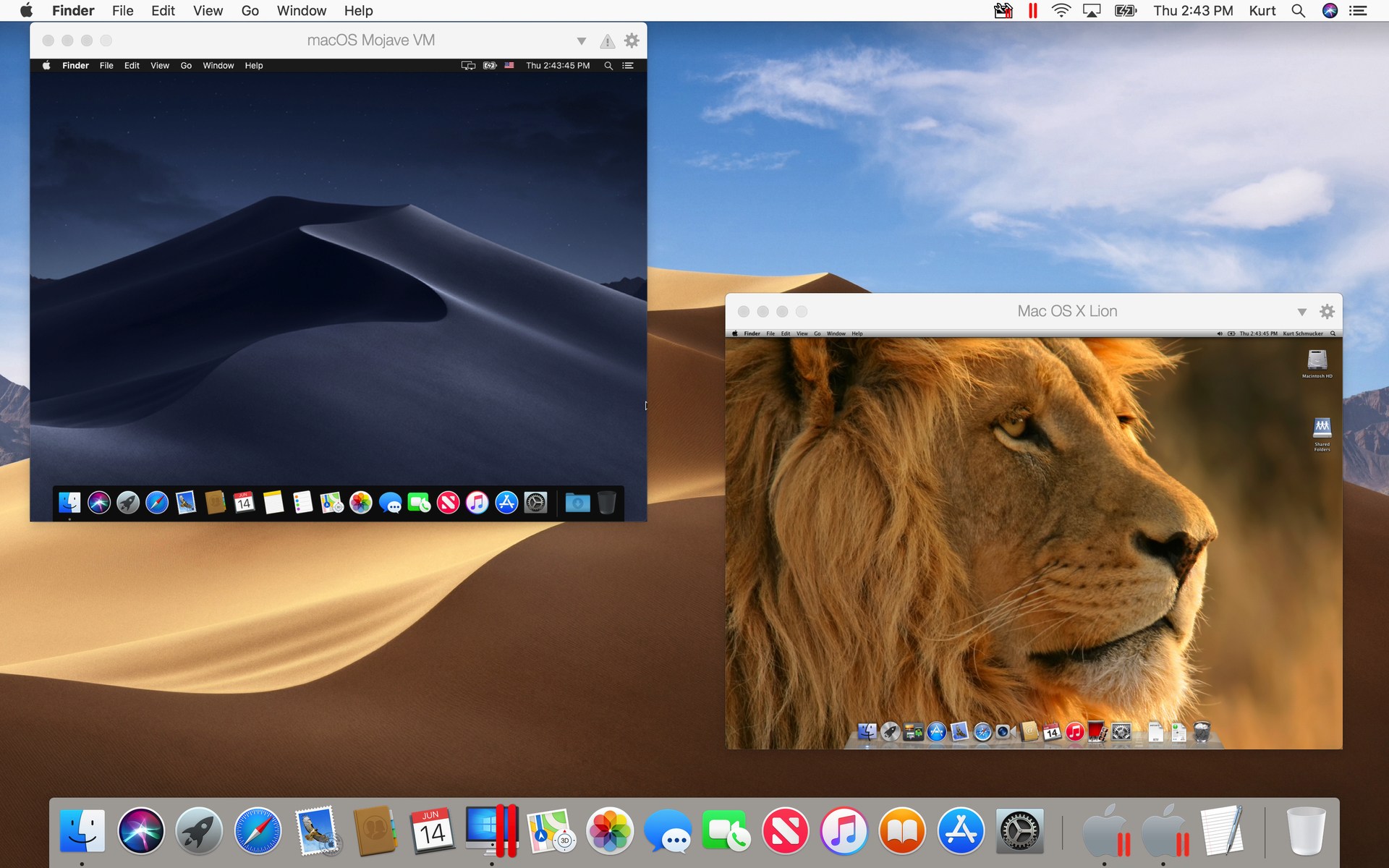
Task: Open the Trash in the Mojave VM Dock
Action: (x=607, y=503)
